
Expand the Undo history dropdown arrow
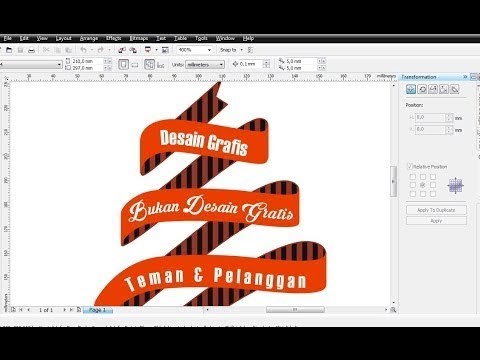(x=92, y=50)
